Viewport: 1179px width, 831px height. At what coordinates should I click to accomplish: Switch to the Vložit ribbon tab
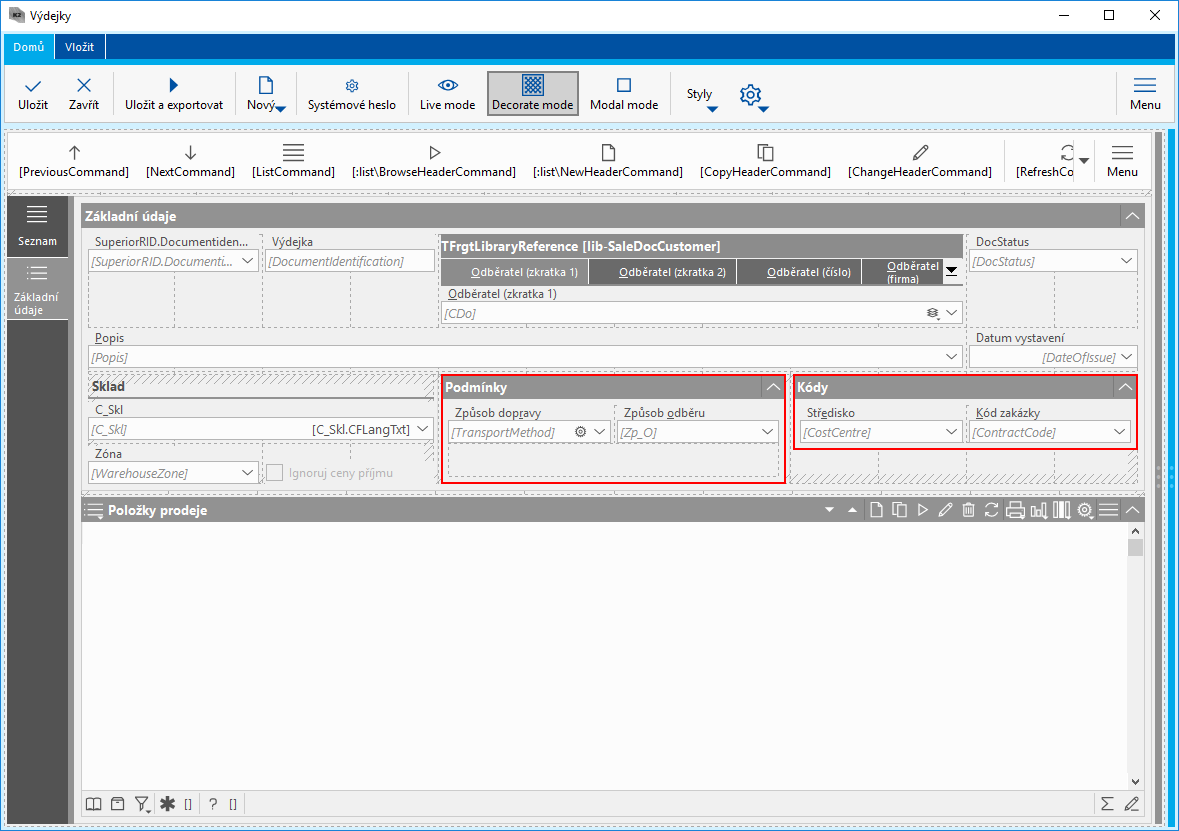pos(80,47)
